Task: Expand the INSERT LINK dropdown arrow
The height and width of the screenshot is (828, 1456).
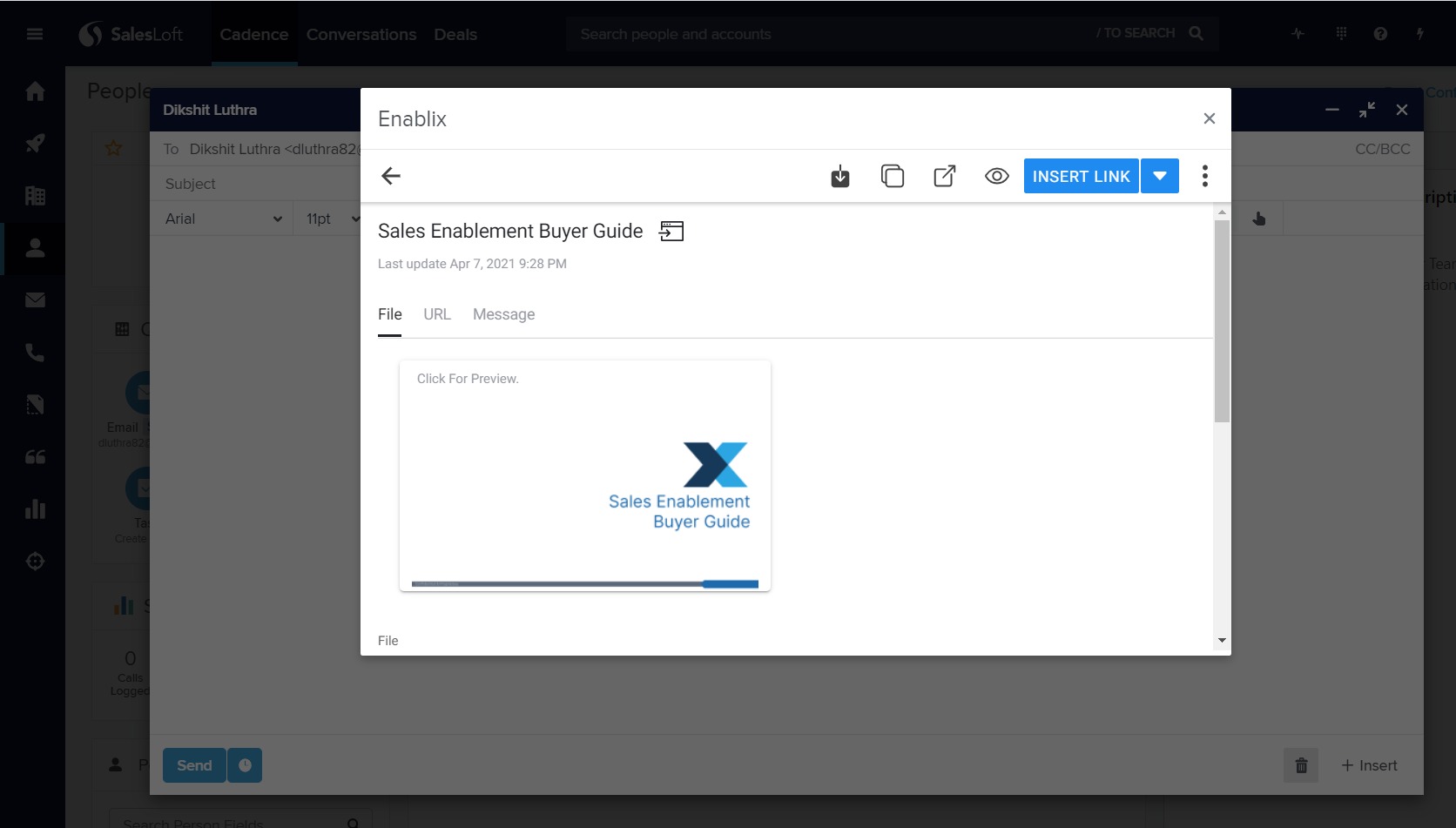Action: (1159, 177)
